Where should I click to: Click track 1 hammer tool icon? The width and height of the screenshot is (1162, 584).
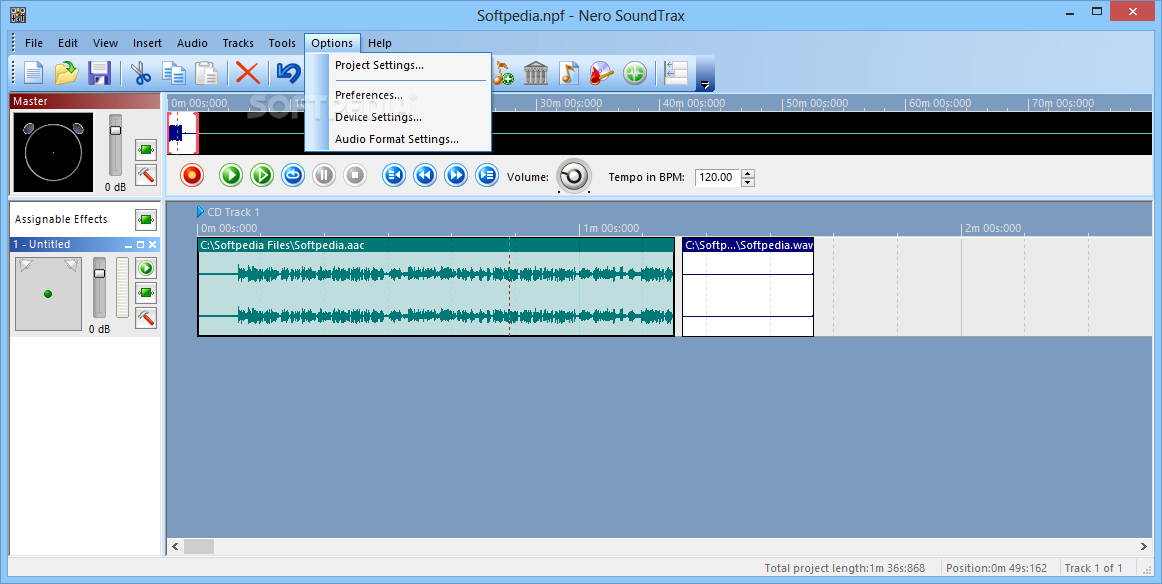147,318
